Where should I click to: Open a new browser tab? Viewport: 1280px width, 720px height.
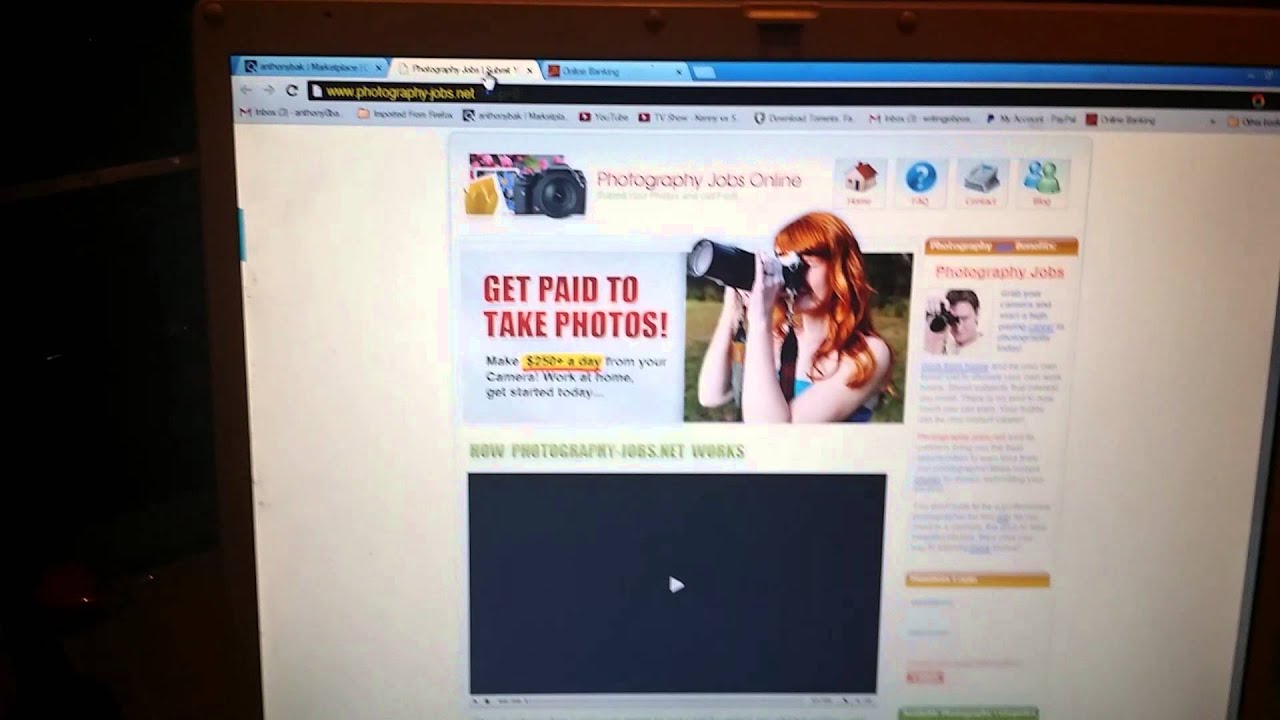[704, 72]
